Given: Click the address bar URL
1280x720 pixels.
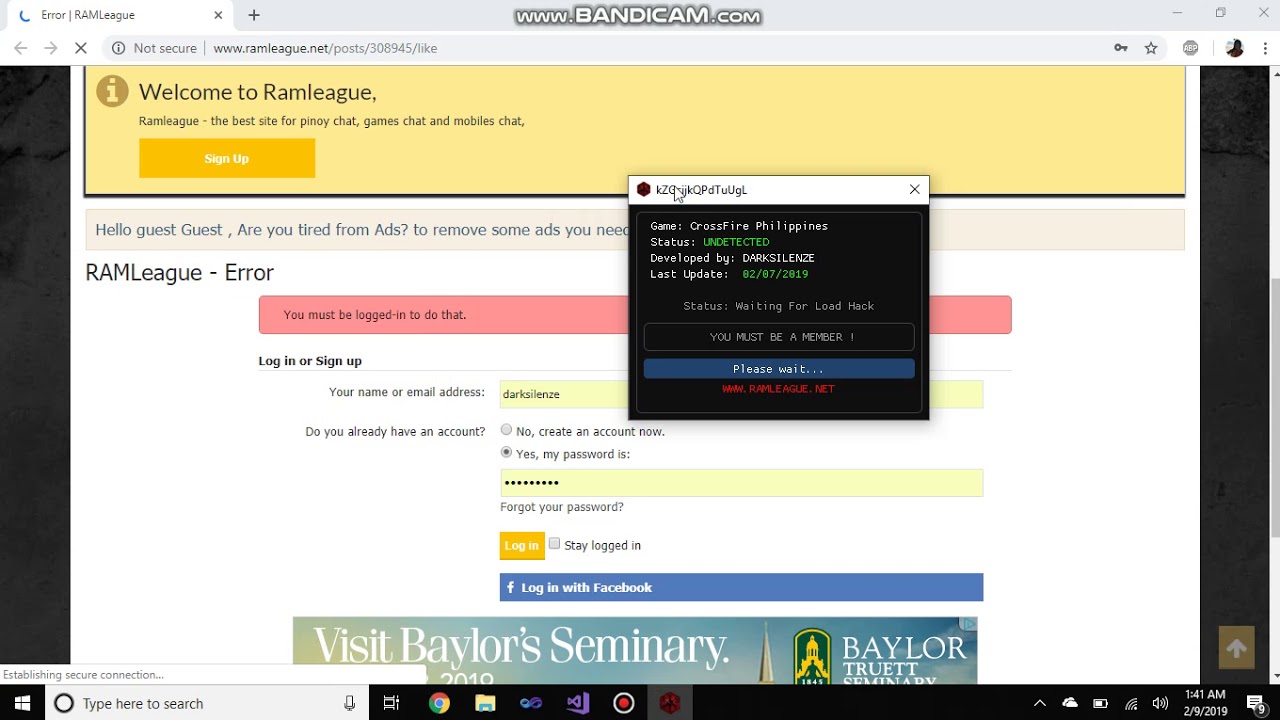Looking at the screenshot, I should tap(325, 48).
